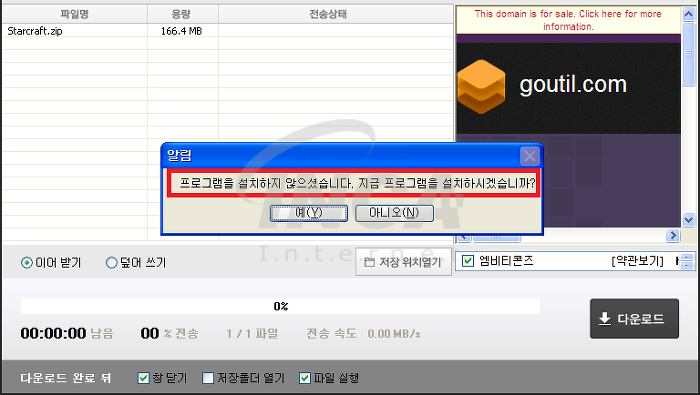Select the 덮어 쓰기 radio option

pyautogui.click(x=112, y=263)
